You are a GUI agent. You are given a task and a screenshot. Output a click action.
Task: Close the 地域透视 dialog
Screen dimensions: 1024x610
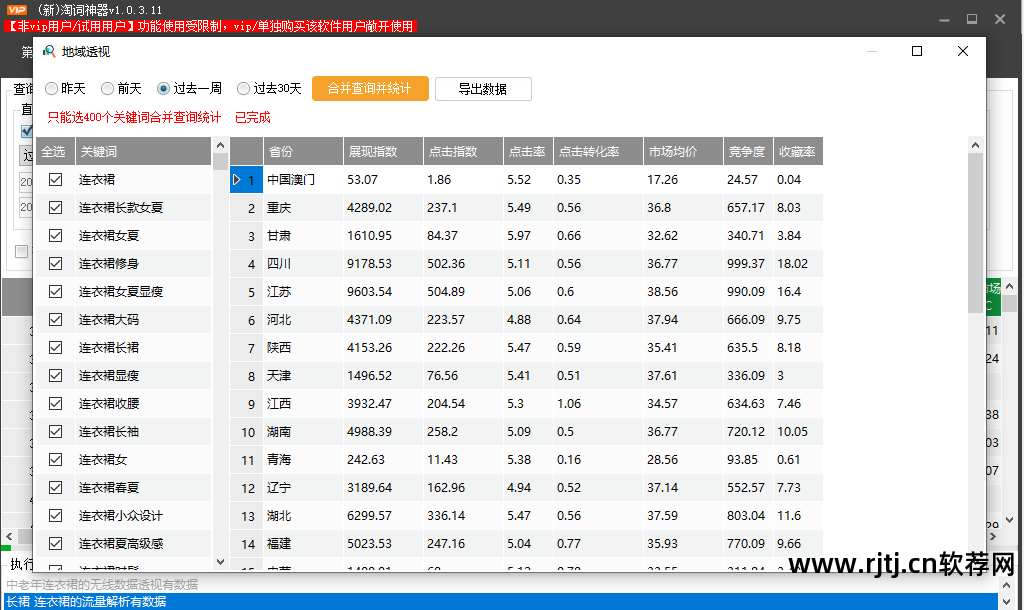[x=962, y=51]
